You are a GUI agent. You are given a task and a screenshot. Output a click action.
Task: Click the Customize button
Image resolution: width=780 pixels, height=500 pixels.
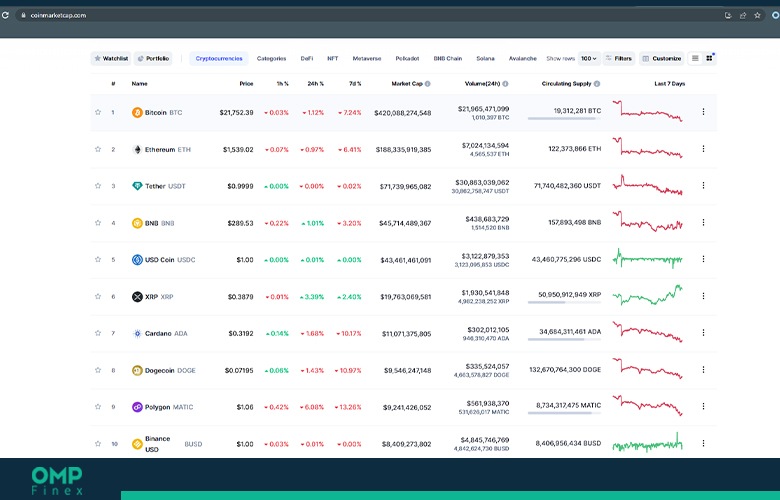tap(662, 58)
